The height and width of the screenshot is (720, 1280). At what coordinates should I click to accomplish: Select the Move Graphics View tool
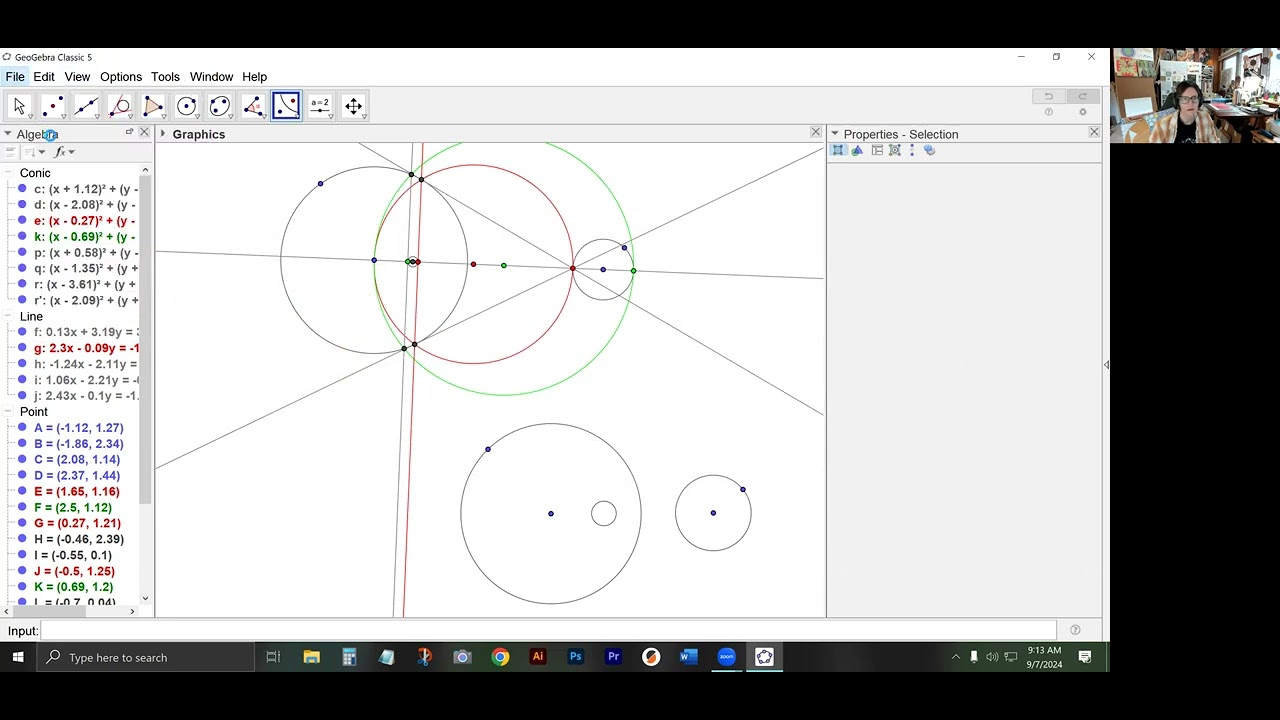coord(353,106)
